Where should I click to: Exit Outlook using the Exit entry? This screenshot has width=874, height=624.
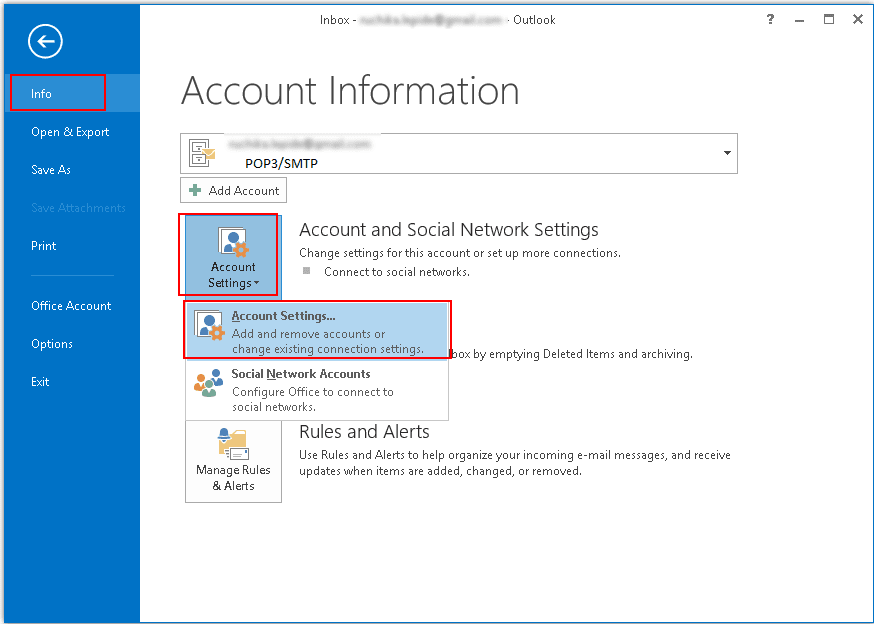(43, 381)
